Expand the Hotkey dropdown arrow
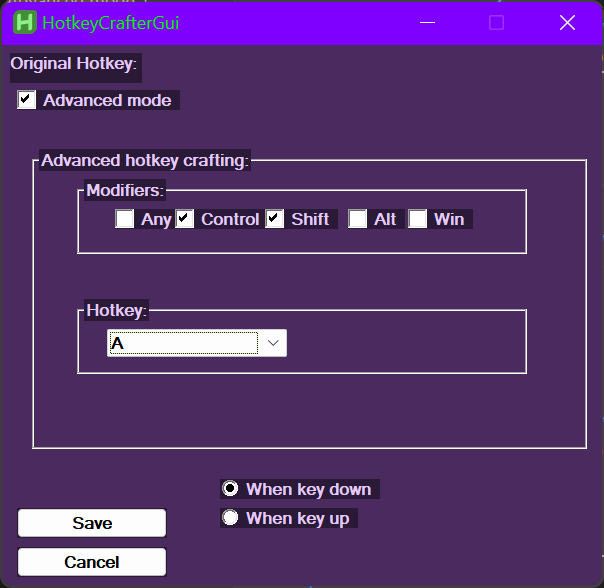Viewport: 604px width, 588px height. point(273,343)
